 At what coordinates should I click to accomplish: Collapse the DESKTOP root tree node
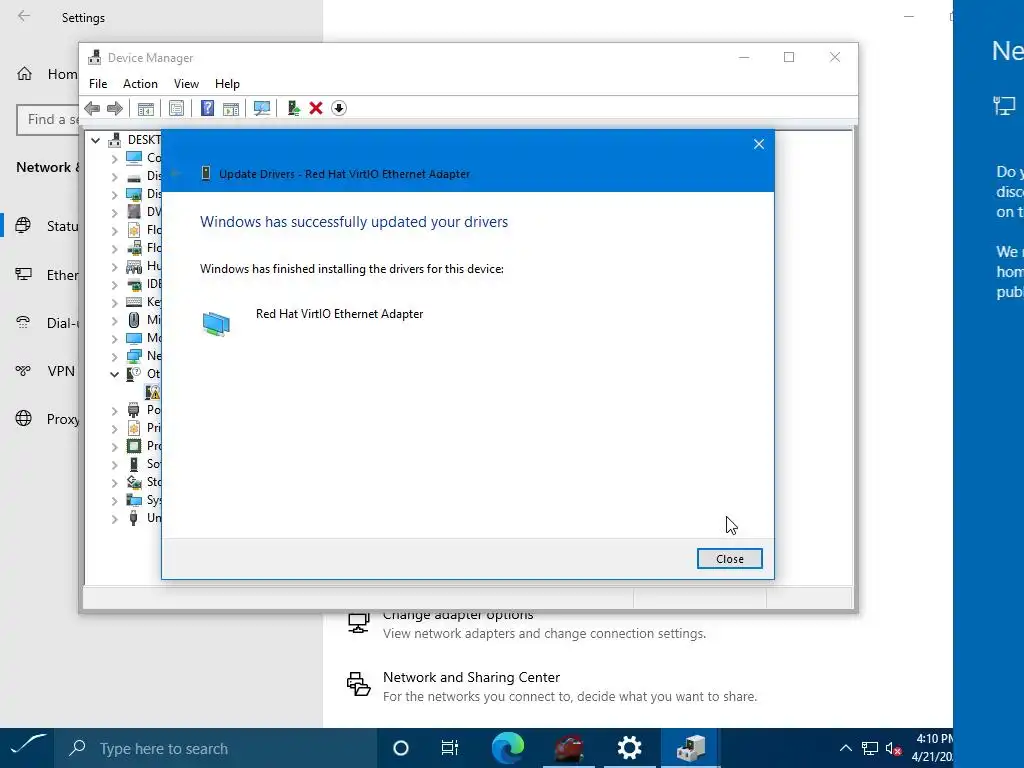coord(95,140)
